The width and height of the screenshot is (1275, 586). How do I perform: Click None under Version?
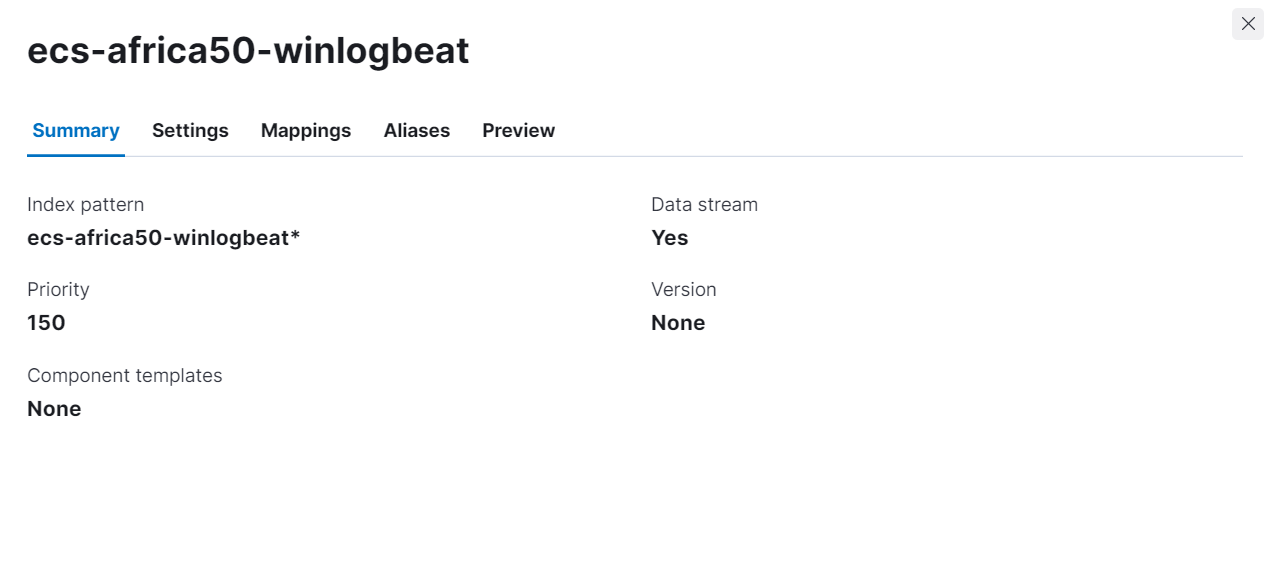[x=678, y=323]
